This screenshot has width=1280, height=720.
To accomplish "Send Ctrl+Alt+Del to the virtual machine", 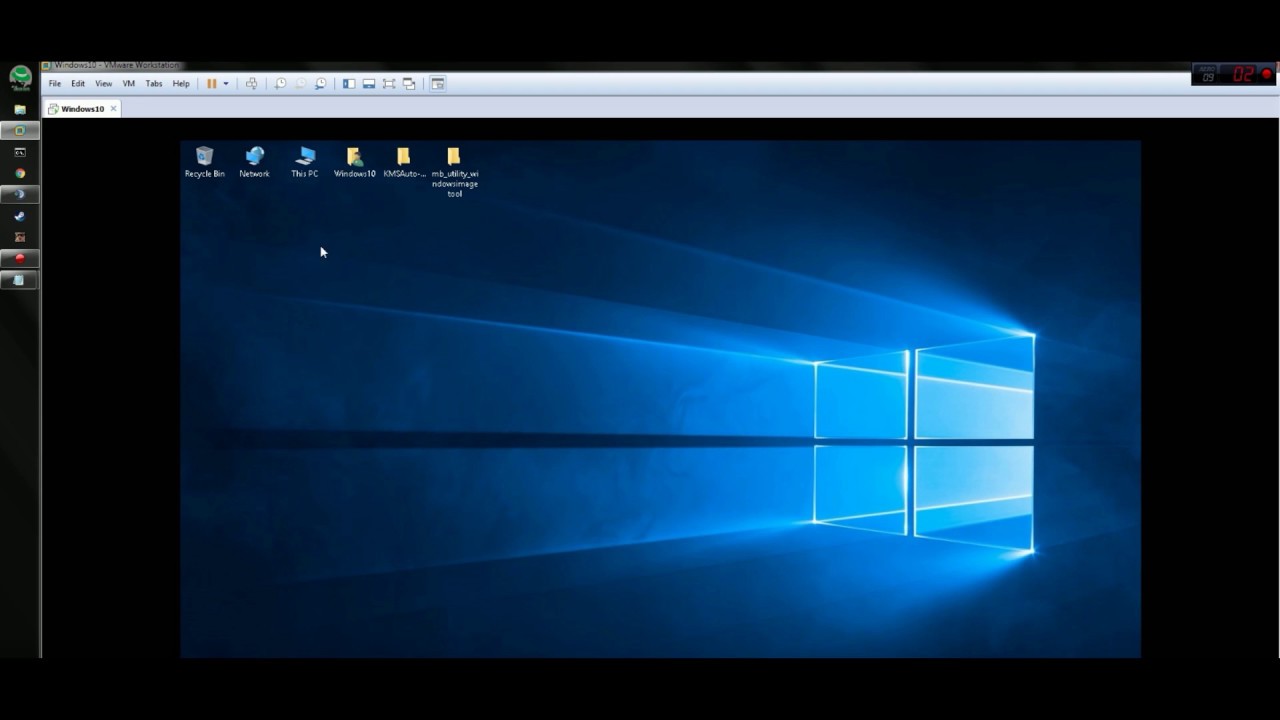I will click(x=251, y=84).
